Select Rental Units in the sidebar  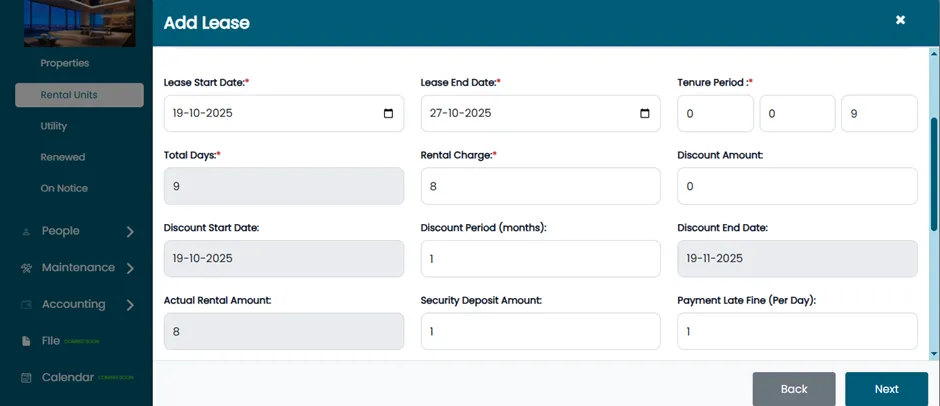pos(79,95)
